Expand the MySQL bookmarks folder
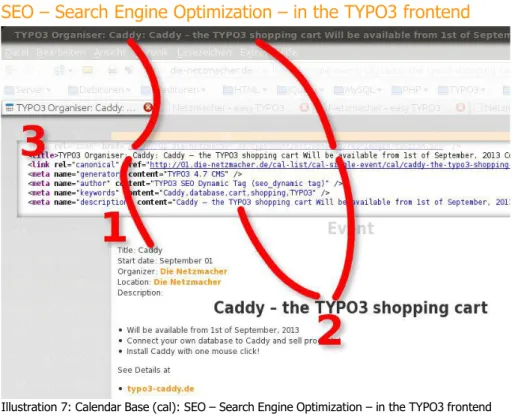Image resolution: width=512 pixels, height=417 pixels. [x=358, y=90]
